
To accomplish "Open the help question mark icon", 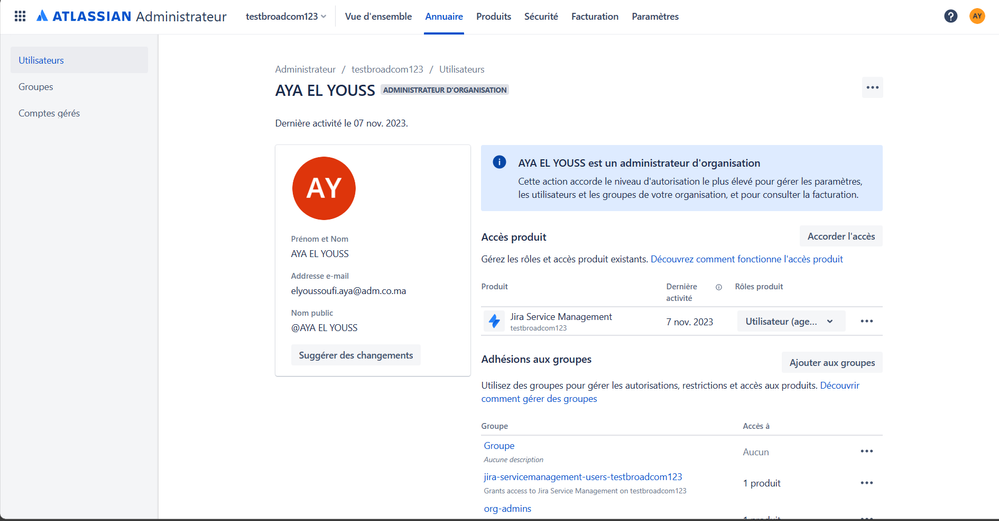I will tap(951, 16).
